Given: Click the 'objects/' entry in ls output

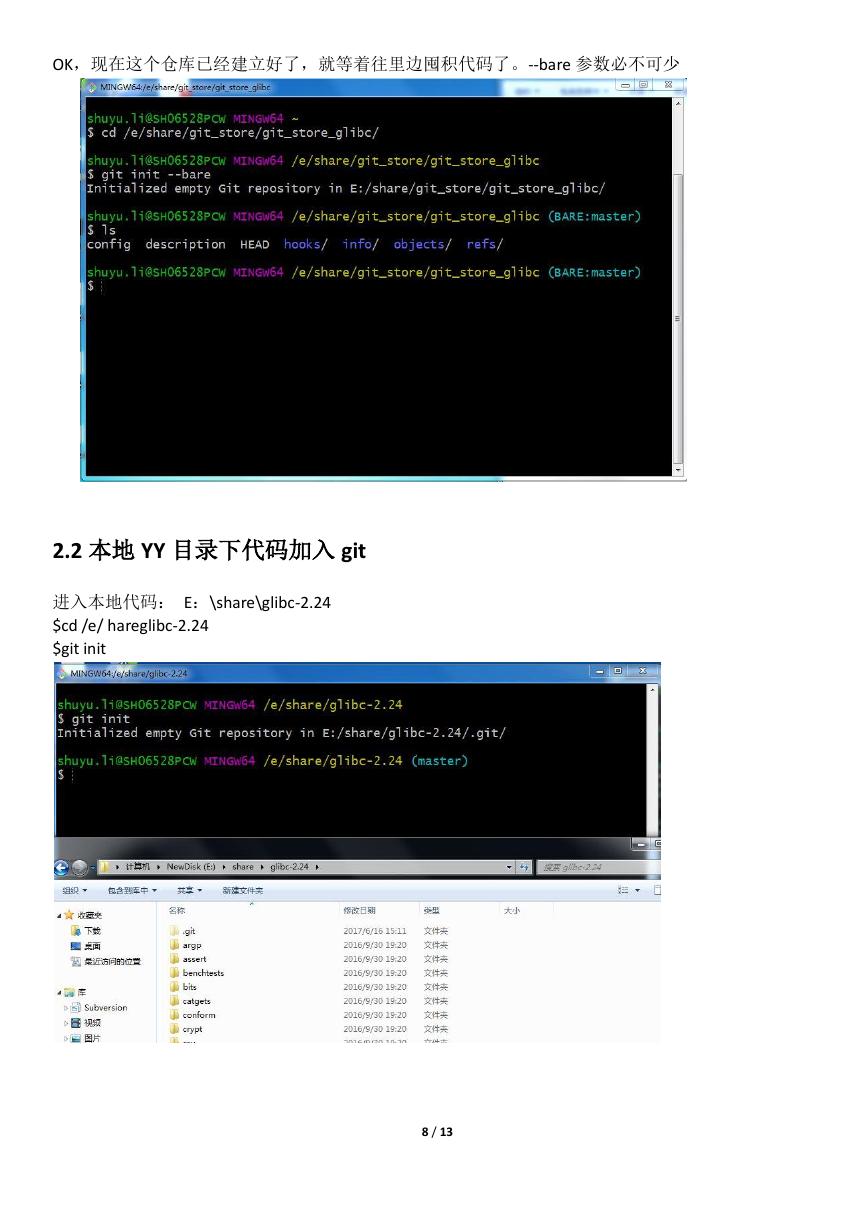Looking at the screenshot, I should [x=423, y=244].
